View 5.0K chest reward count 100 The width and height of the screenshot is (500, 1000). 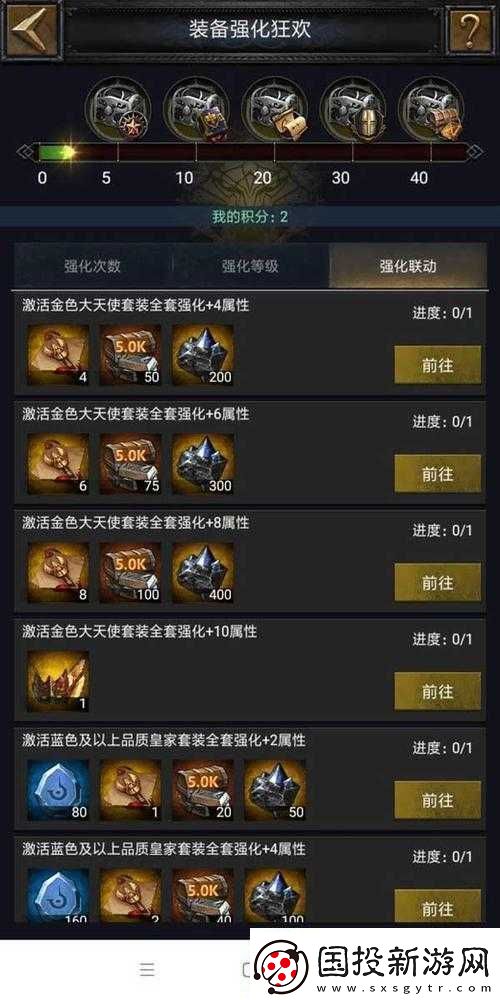[130, 573]
